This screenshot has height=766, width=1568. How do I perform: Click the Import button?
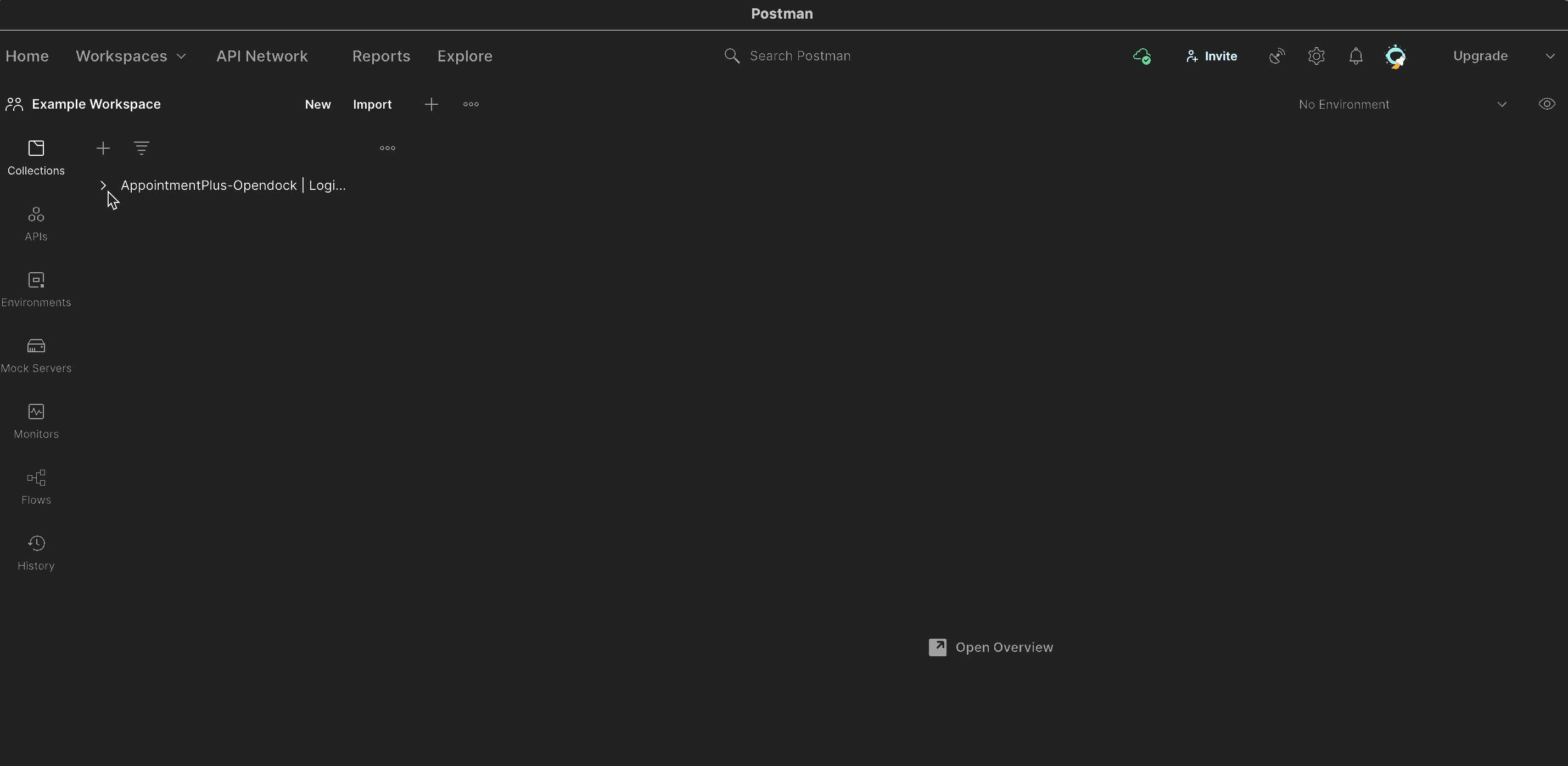[x=372, y=105]
